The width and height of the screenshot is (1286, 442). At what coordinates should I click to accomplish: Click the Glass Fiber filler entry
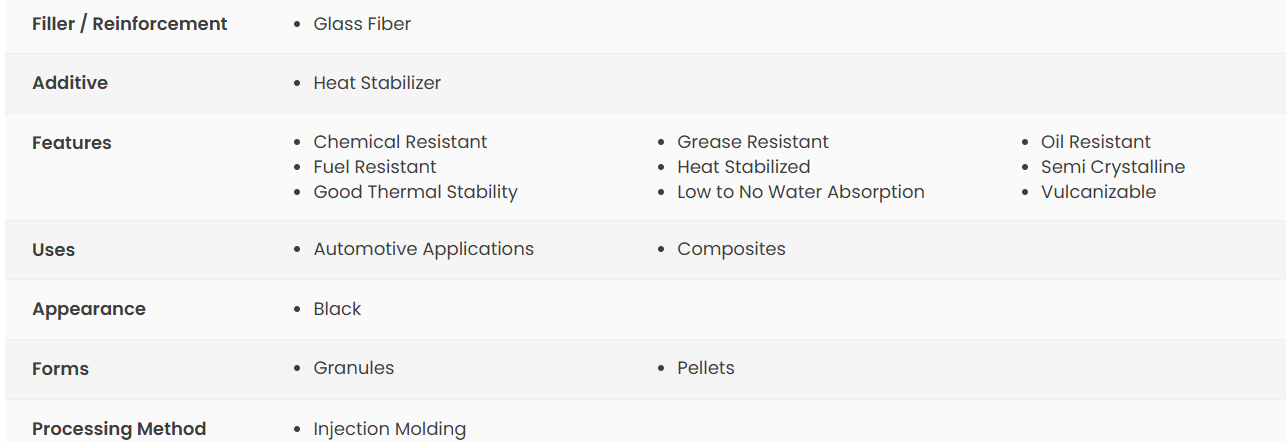(x=362, y=24)
